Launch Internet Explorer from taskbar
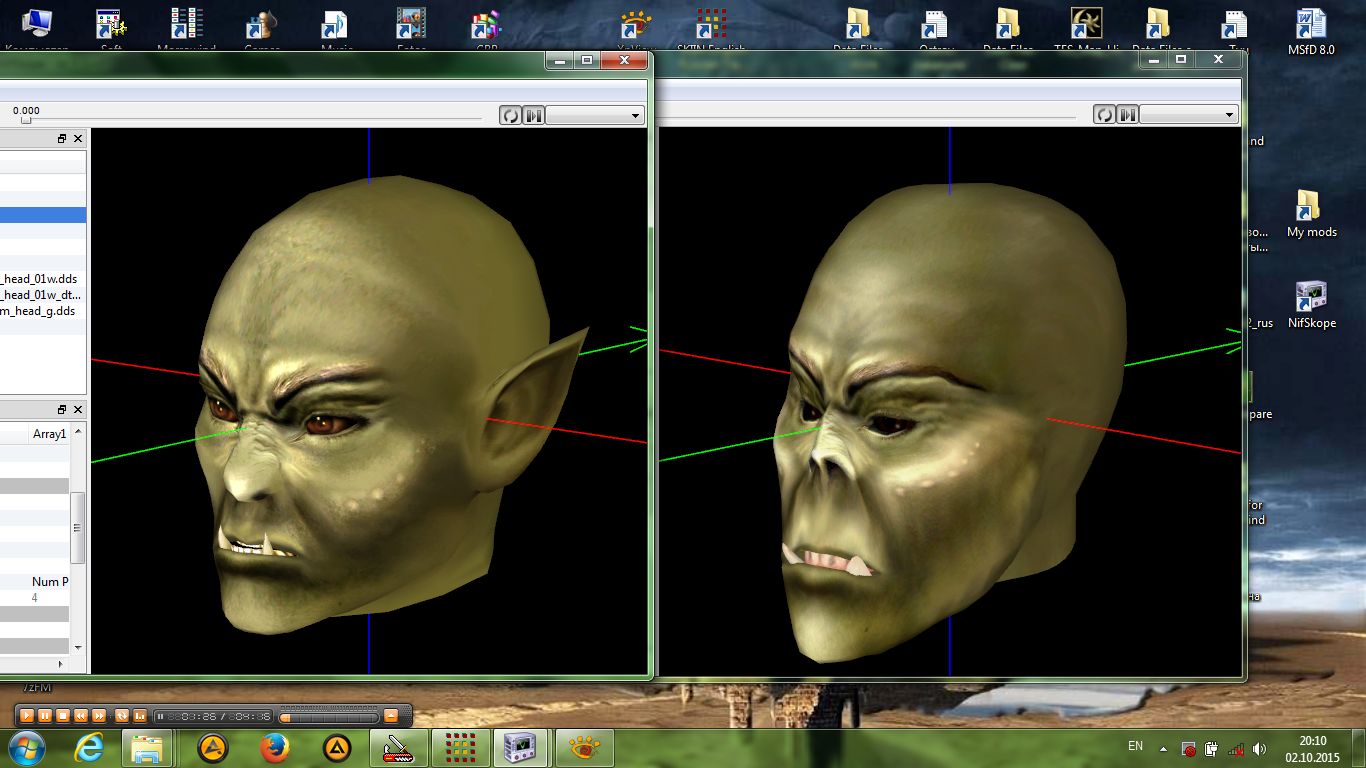This screenshot has width=1366, height=768. 91,748
